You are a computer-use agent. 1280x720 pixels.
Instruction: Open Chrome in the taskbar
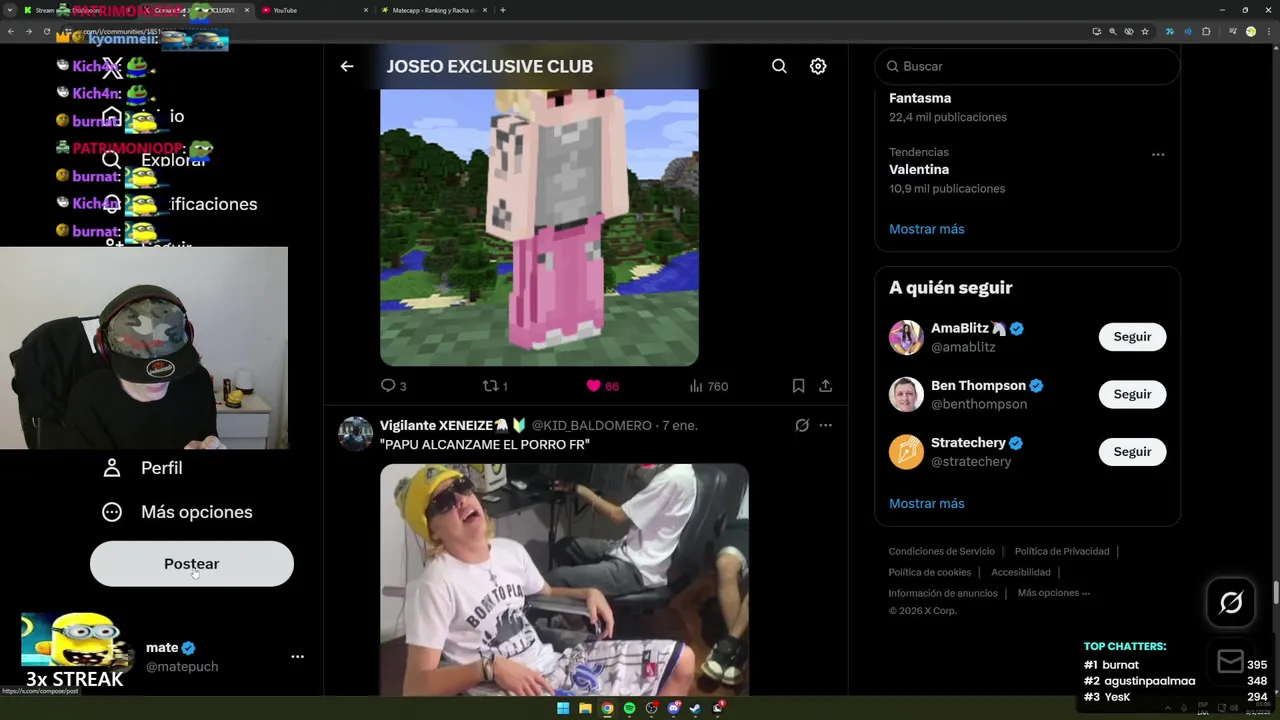pyautogui.click(x=607, y=708)
